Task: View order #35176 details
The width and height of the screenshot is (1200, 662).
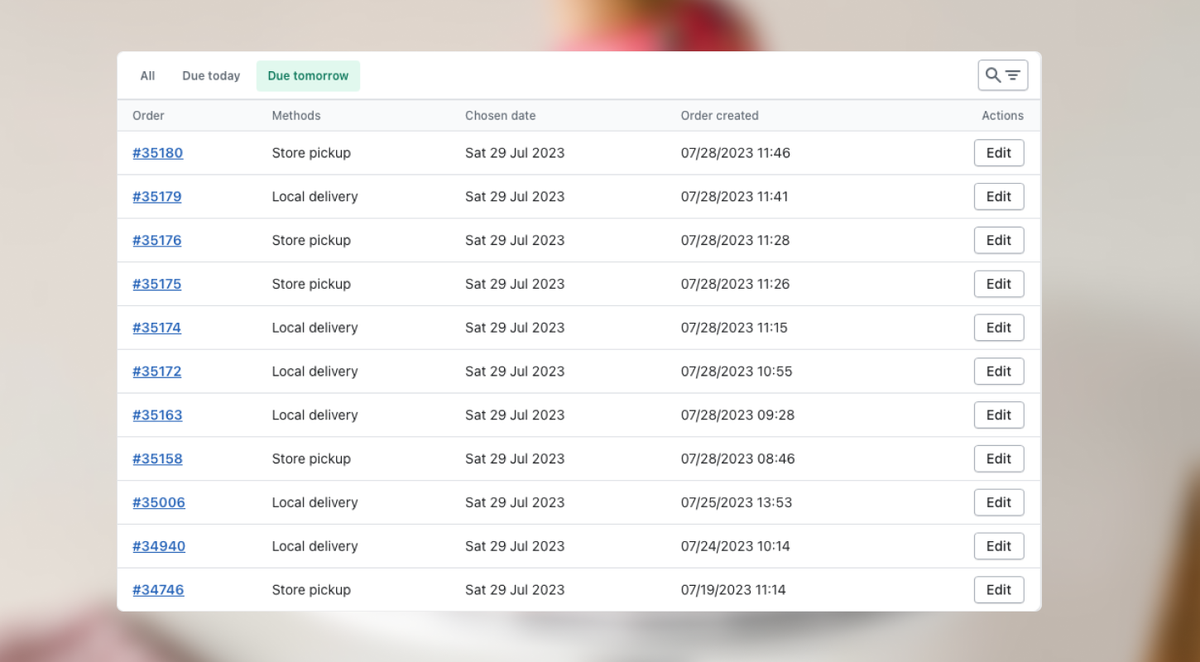Action: [x=157, y=240]
